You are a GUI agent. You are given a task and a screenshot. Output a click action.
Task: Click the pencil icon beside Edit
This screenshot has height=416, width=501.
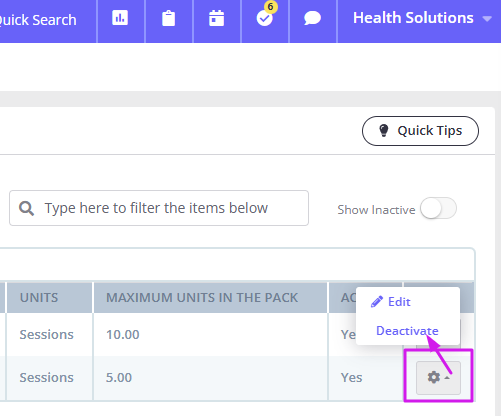tap(377, 302)
